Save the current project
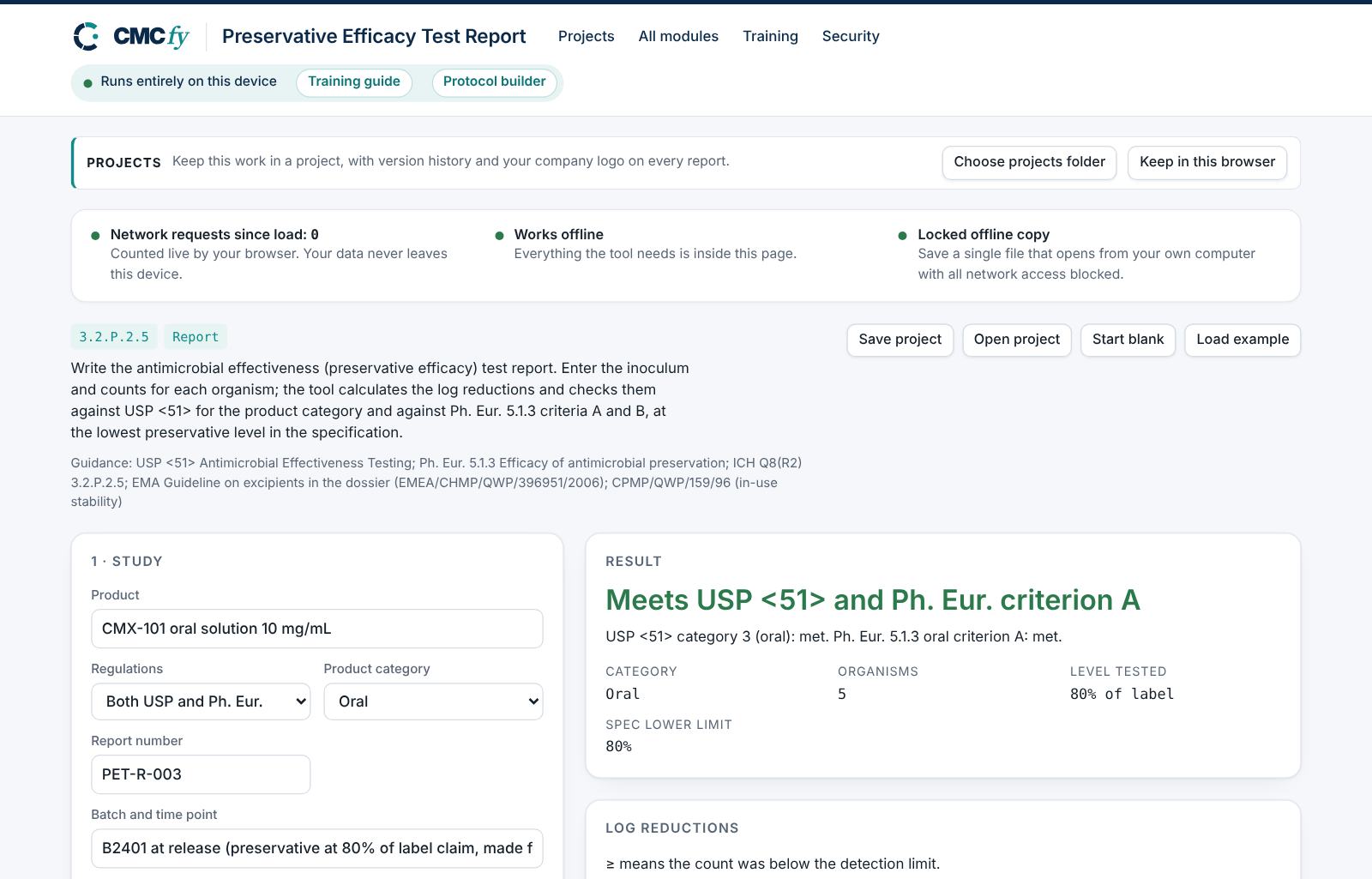The image size is (1372, 879). [900, 340]
